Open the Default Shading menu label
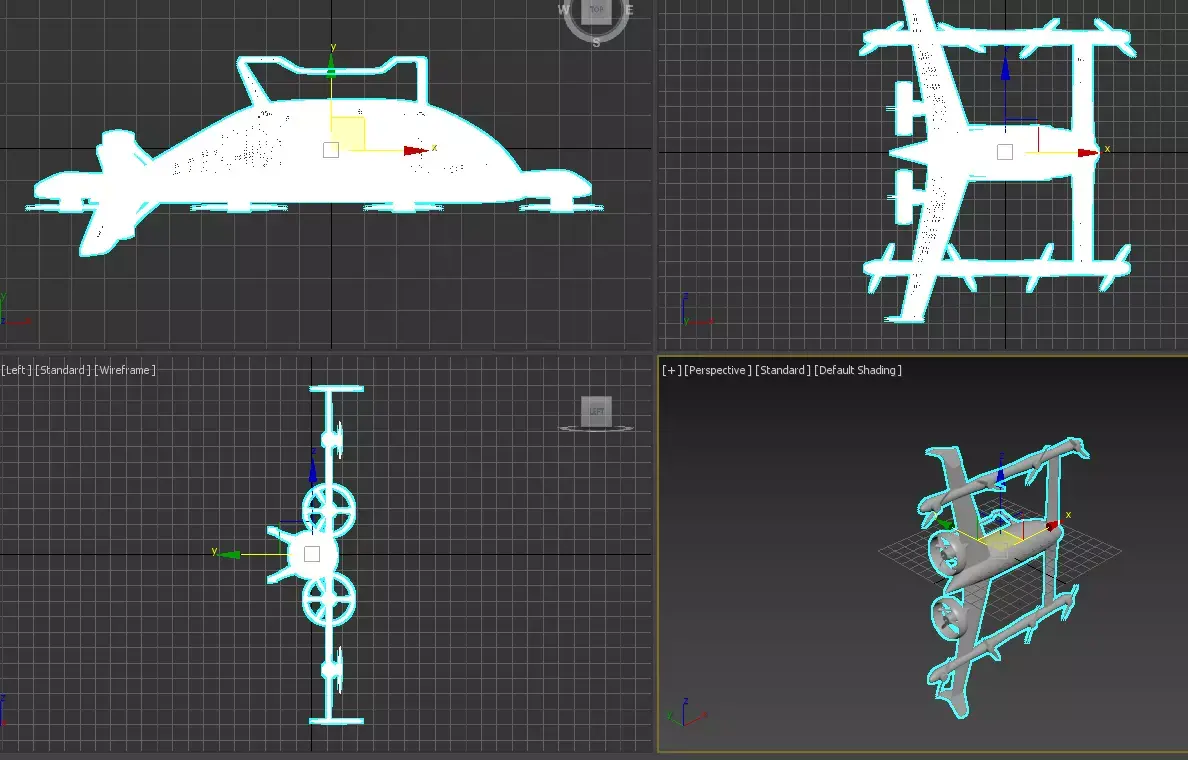 coord(858,370)
